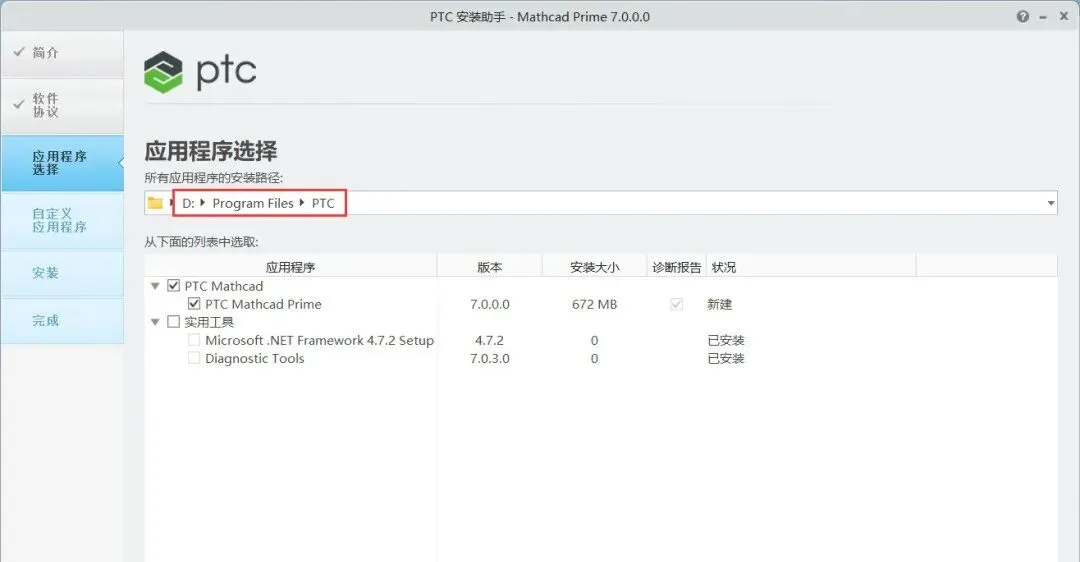This screenshot has height=562, width=1080.
Task: Click the D: path segment
Action: [188, 203]
